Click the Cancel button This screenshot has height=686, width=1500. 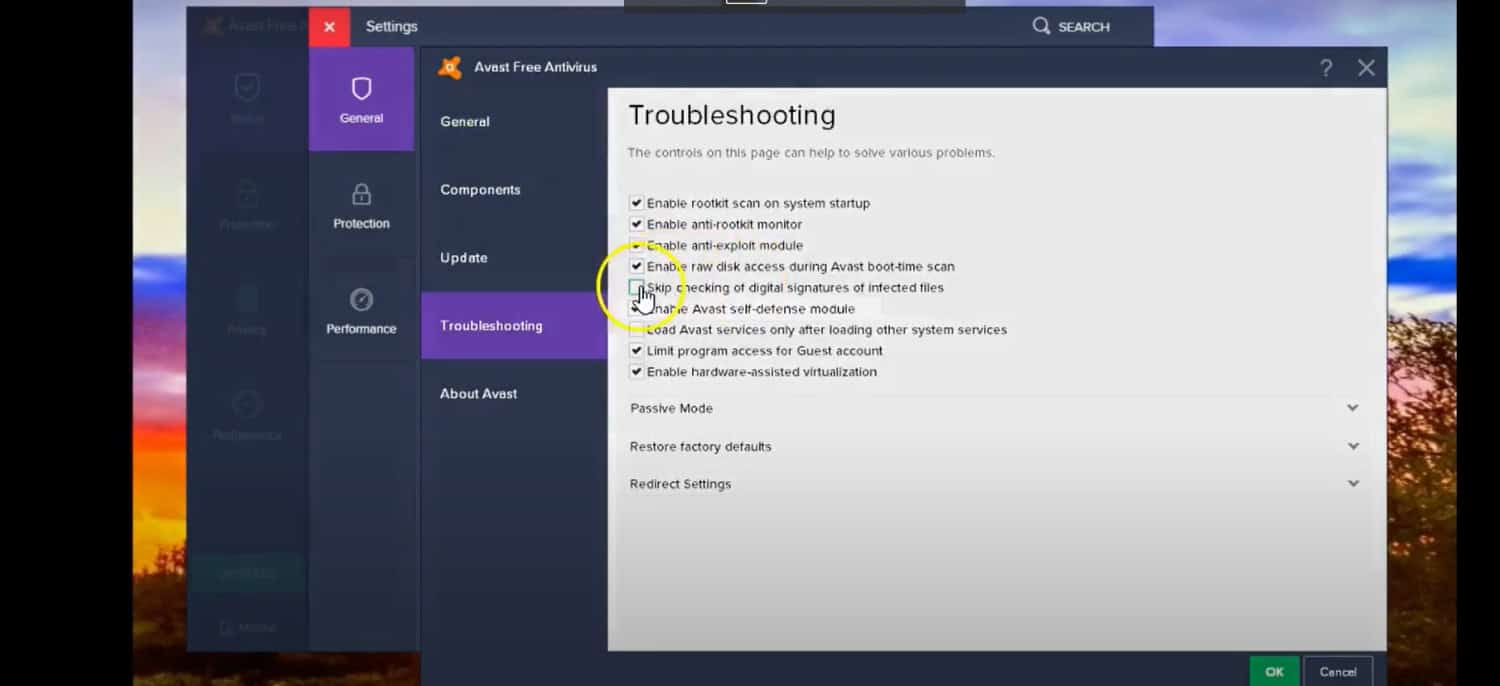pos(1337,671)
